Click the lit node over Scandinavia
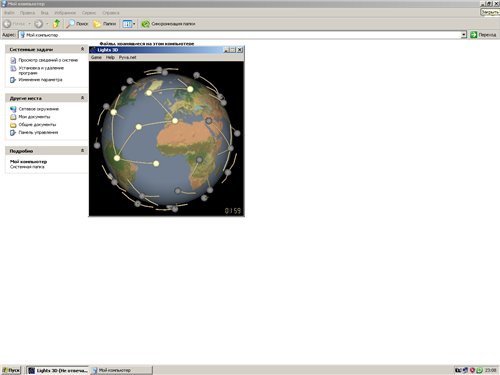 coord(190,89)
